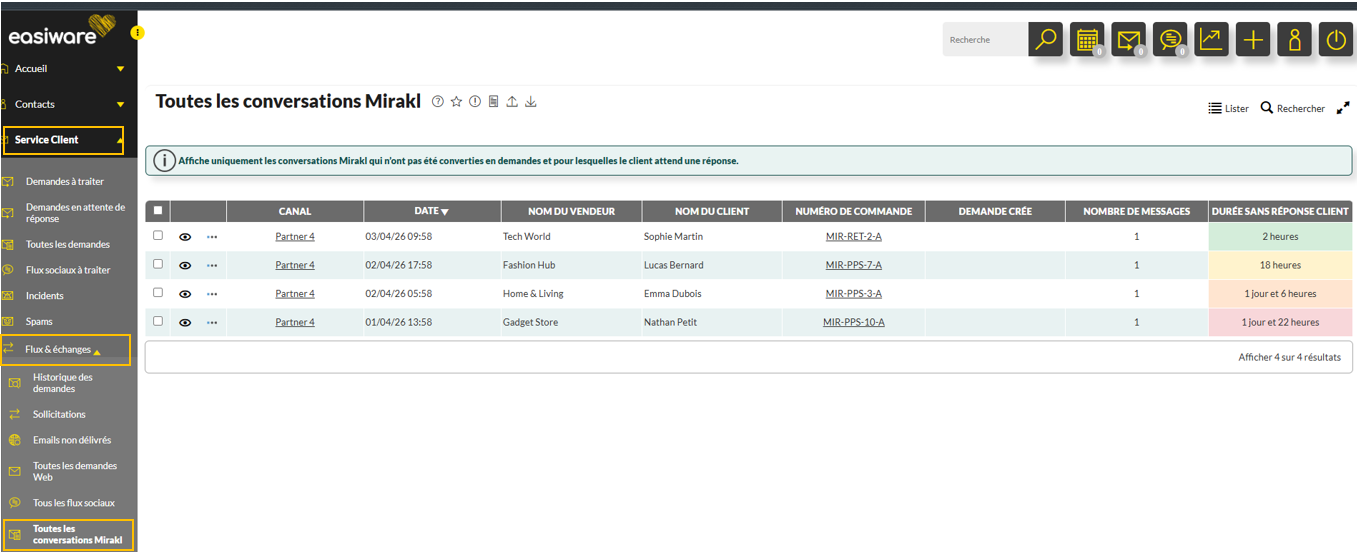This screenshot has height=552, width=1357.
Task: Click the plus icon to create new
Action: (1252, 40)
